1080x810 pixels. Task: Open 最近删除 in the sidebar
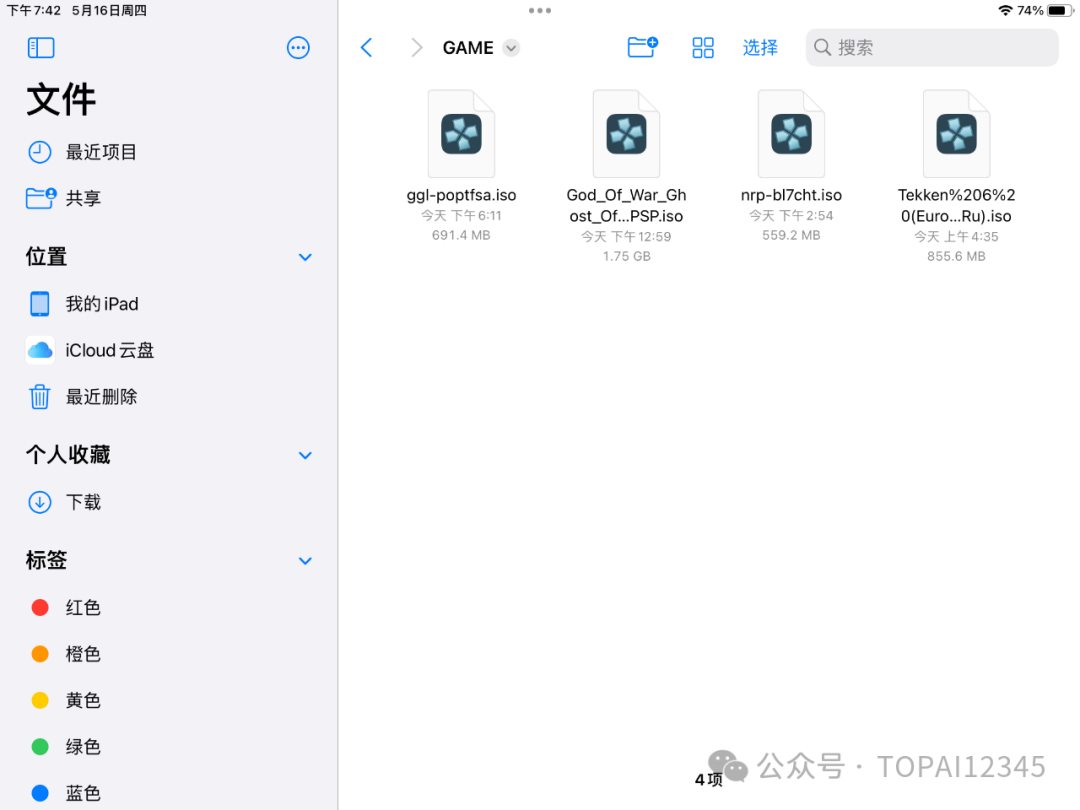[x=169, y=397]
